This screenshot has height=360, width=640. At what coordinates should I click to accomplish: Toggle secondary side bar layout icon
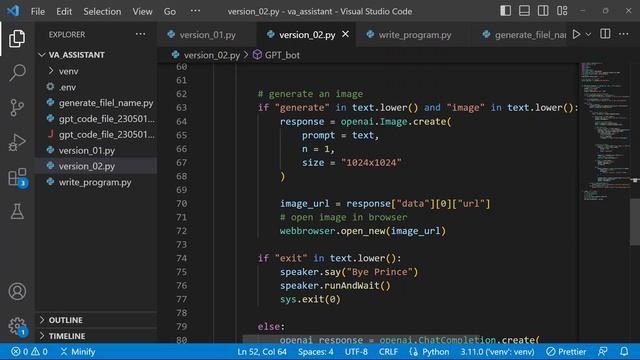click(x=543, y=11)
